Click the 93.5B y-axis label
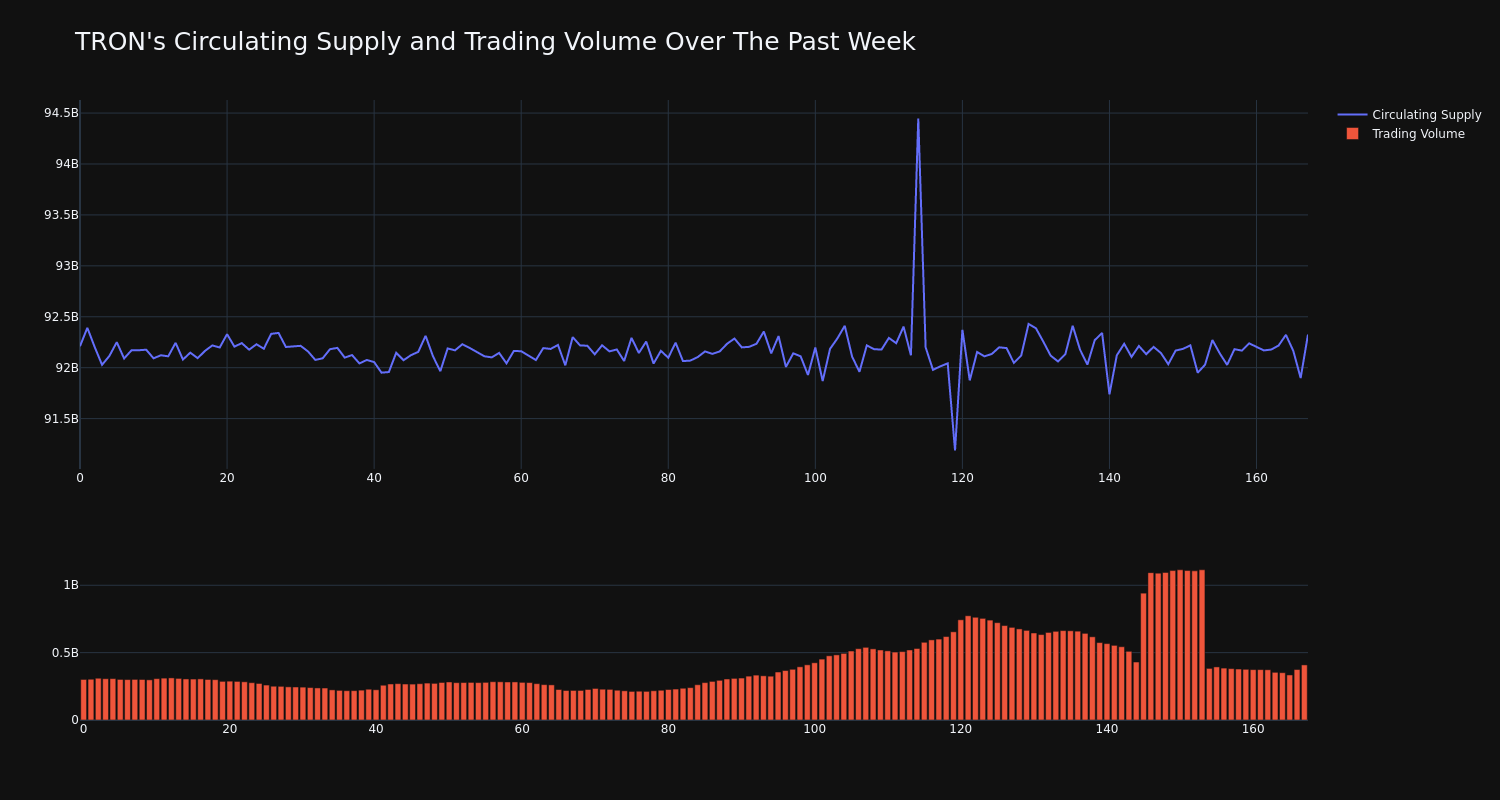The height and width of the screenshot is (800, 1500). (x=61, y=215)
